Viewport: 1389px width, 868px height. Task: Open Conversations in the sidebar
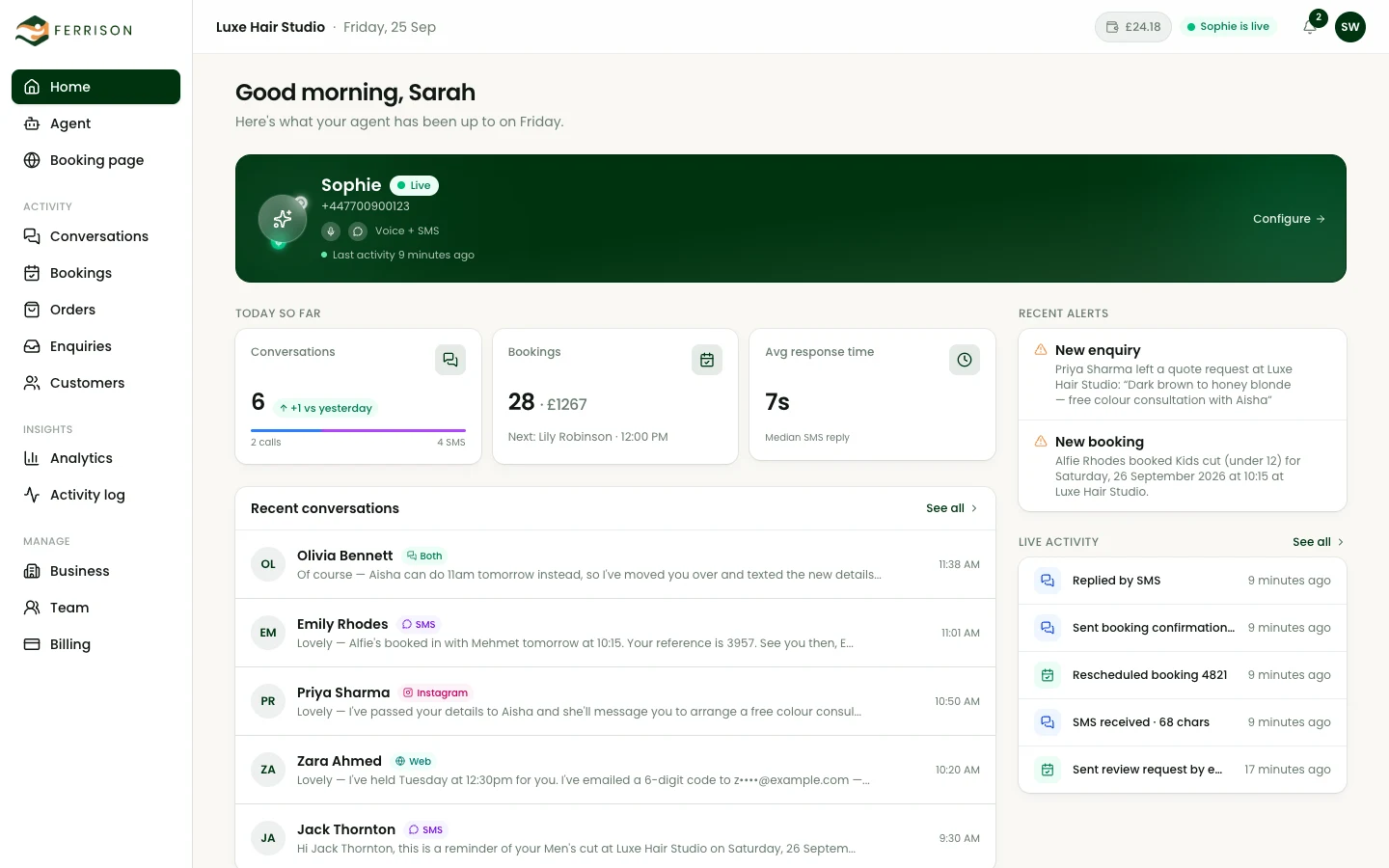tap(95, 236)
